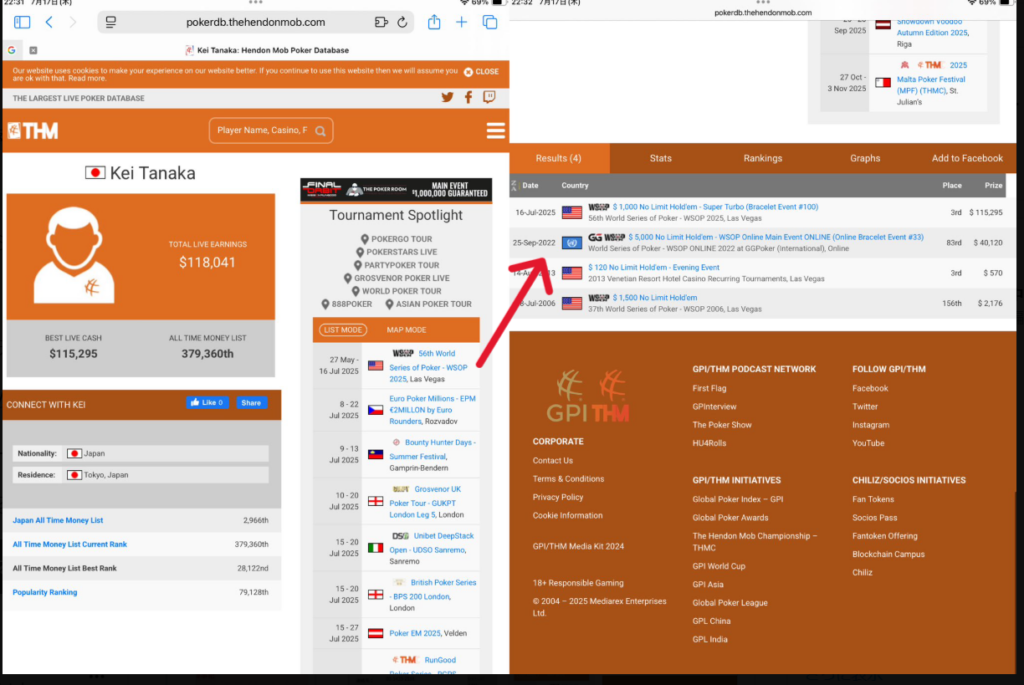The image size is (1024, 685).
Task: Switch to Map Mode
Action: click(x=406, y=330)
